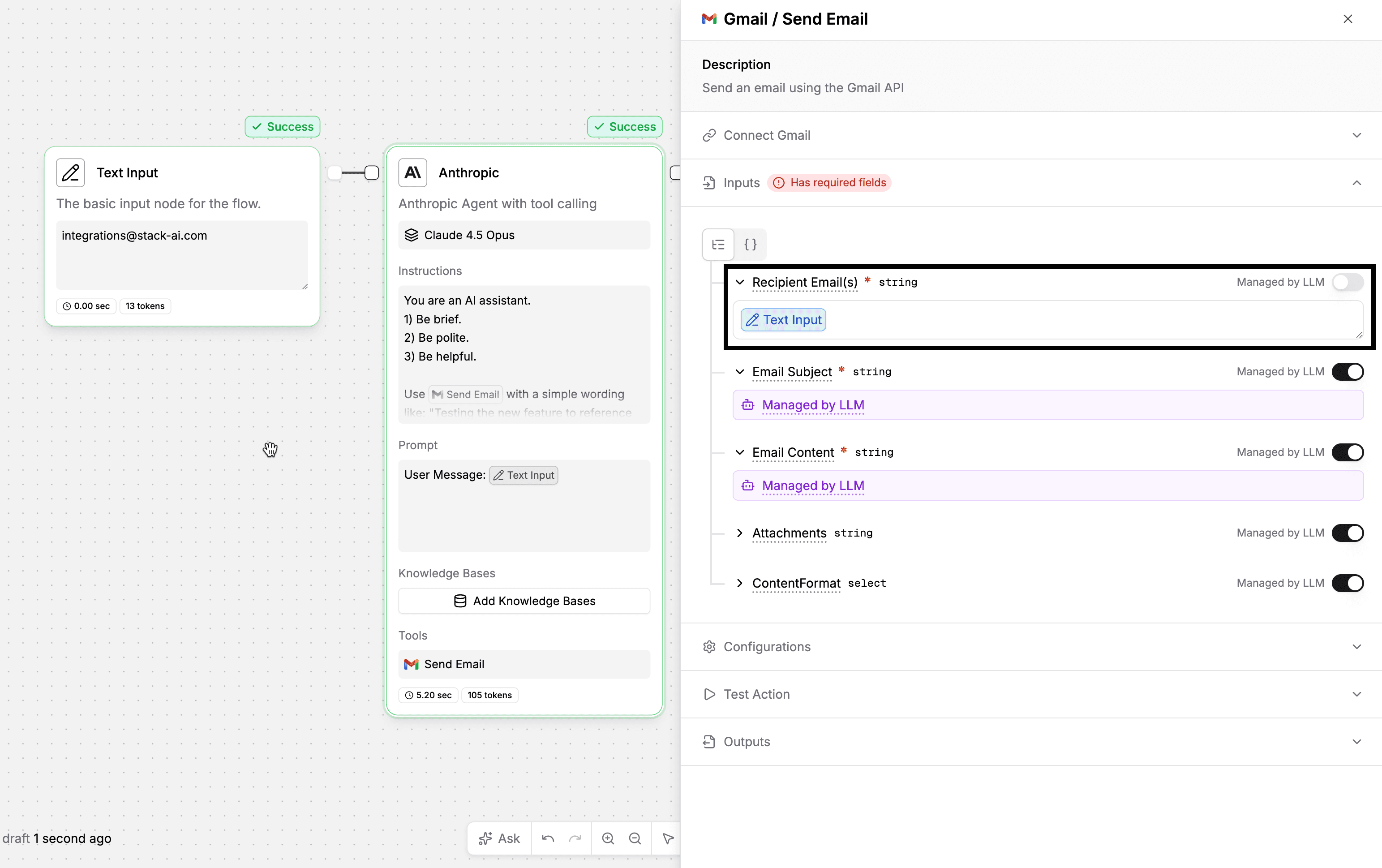Zoom out using the magnifier minus icon

[635, 839]
